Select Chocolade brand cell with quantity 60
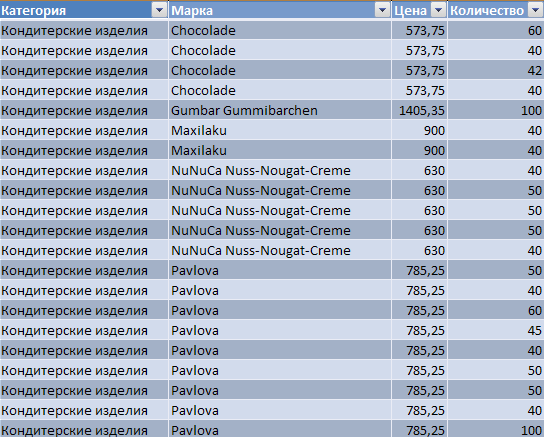544x437 pixels. (280, 31)
